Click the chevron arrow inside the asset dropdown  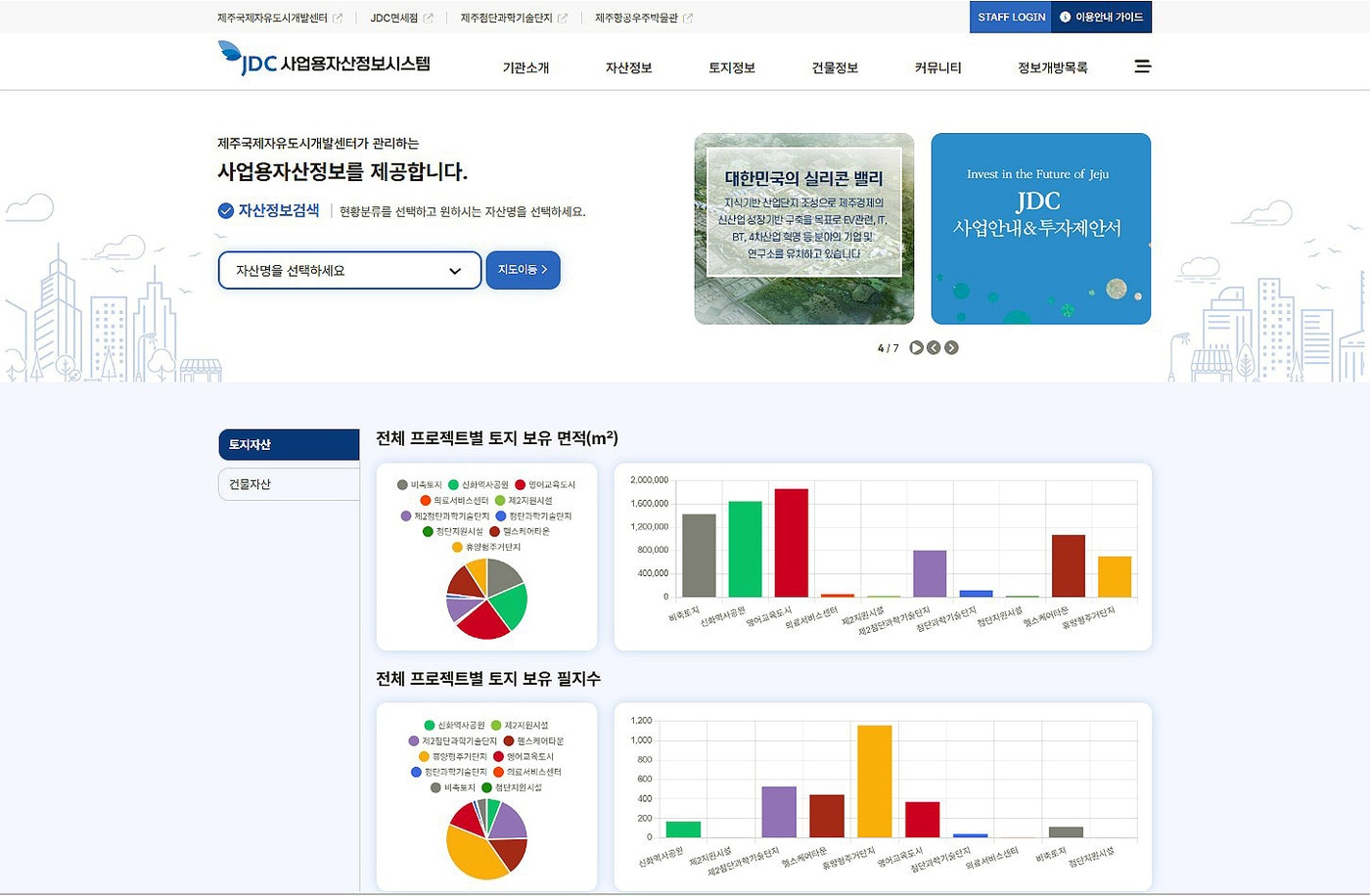(453, 270)
